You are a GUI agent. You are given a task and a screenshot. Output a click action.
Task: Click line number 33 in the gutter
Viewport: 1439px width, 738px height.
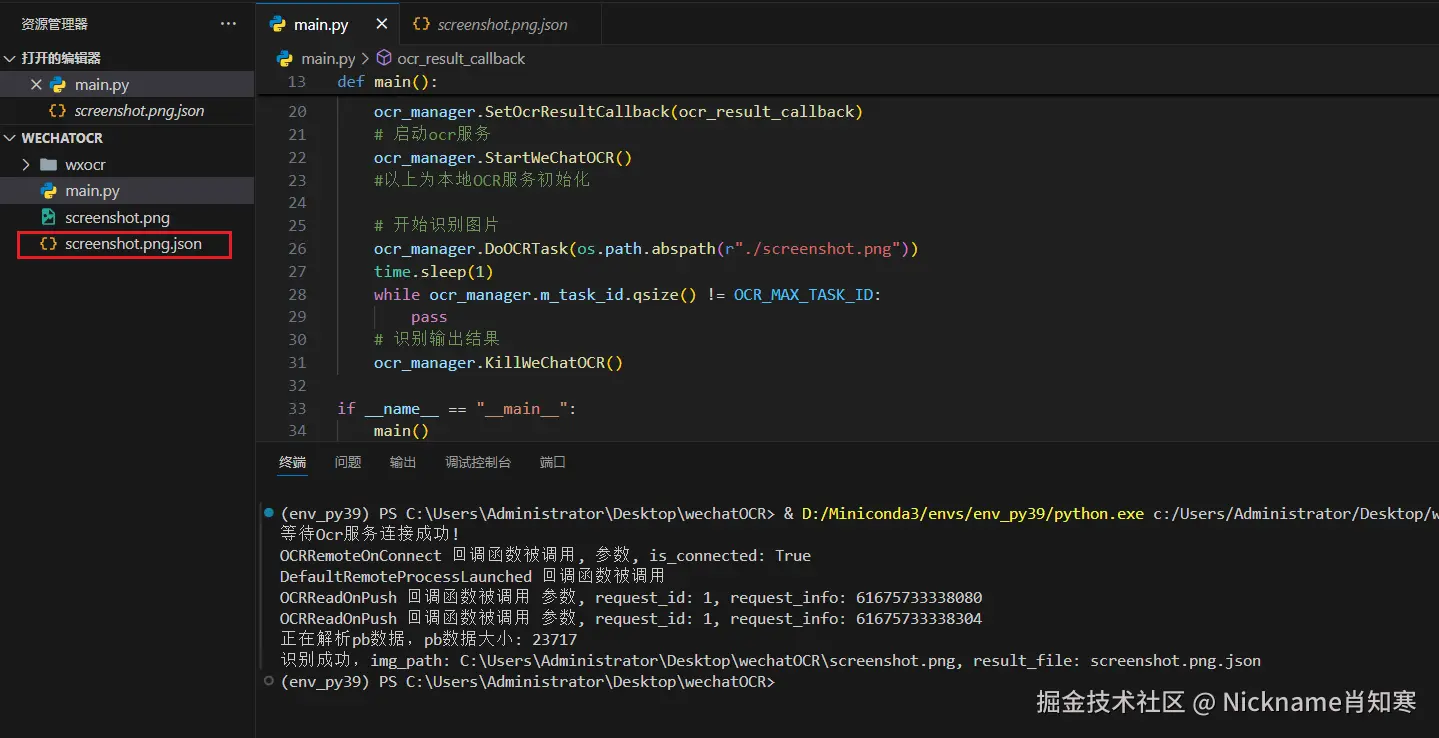tap(297, 408)
